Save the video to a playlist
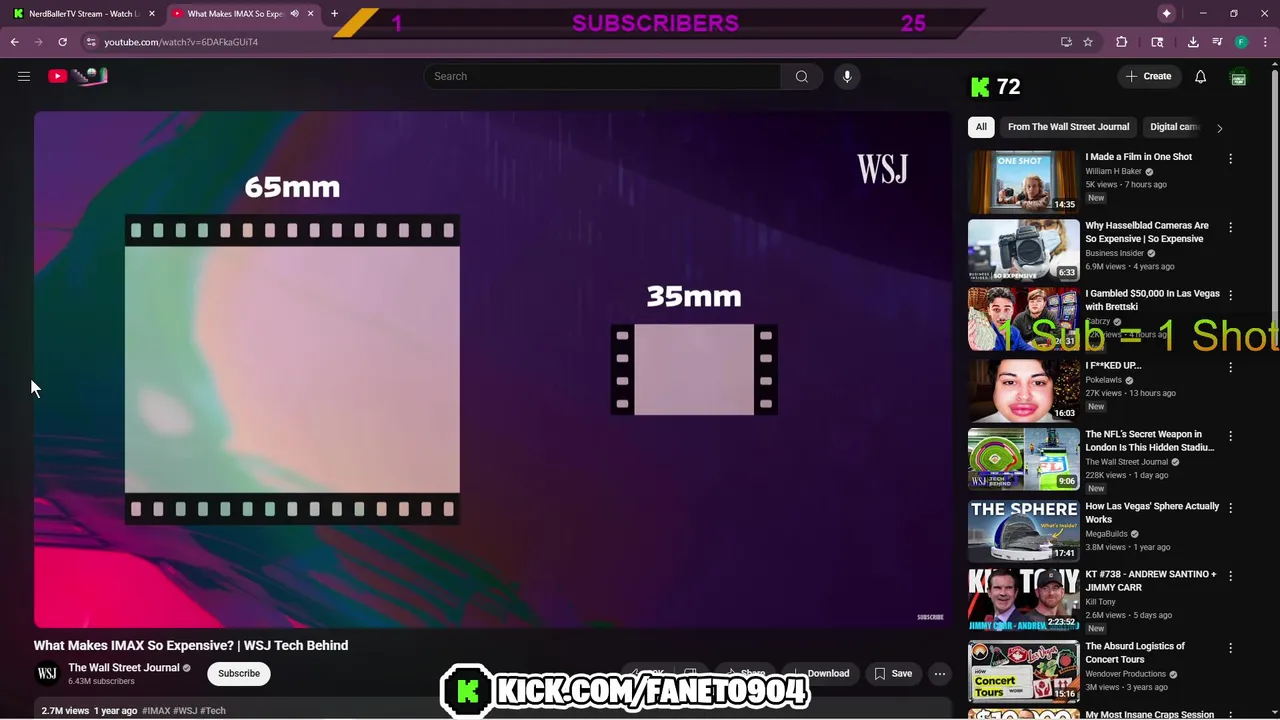The height and width of the screenshot is (720, 1280). pyautogui.click(x=893, y=674)
